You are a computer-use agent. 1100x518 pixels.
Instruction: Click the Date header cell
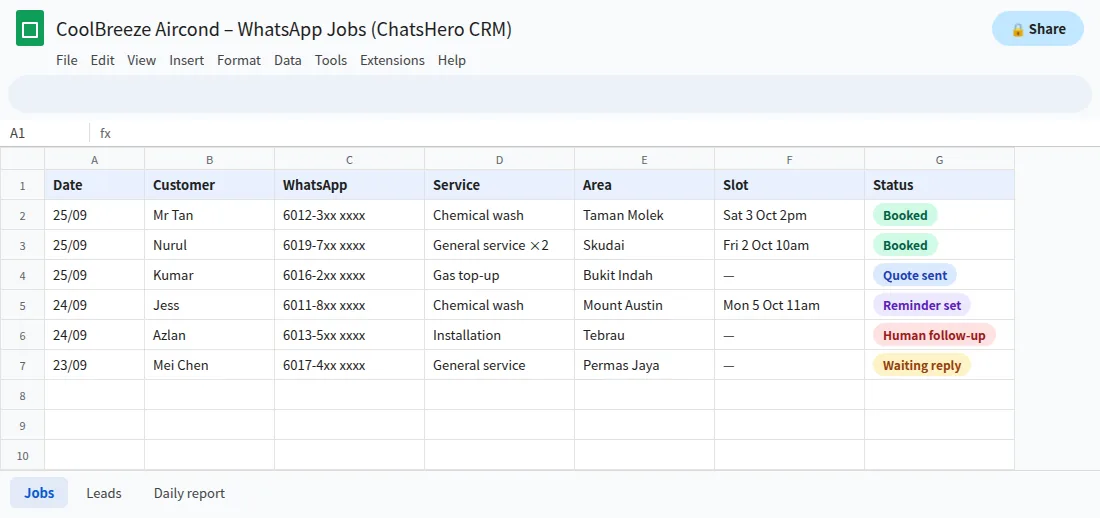95,185
